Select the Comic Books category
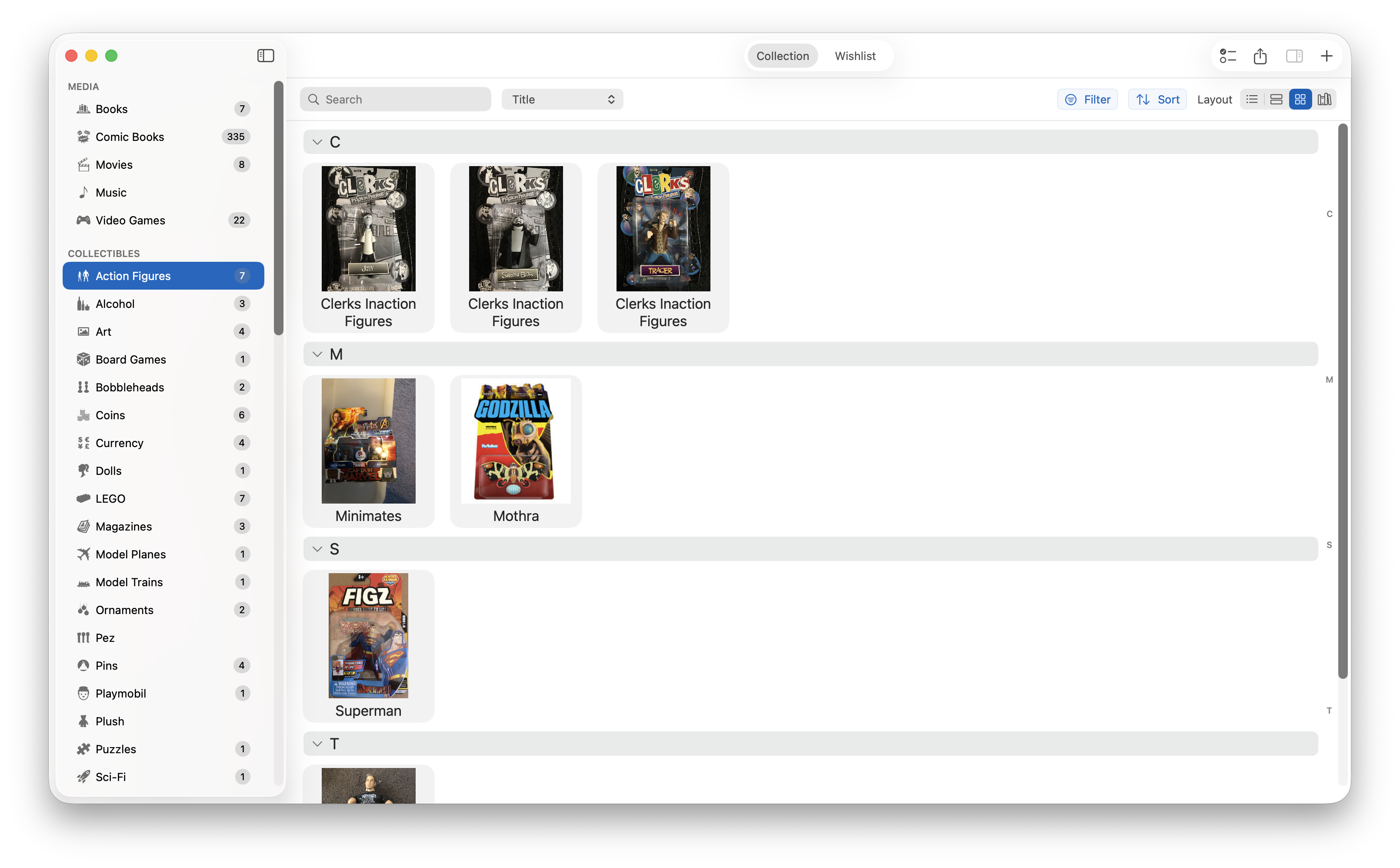The height and width of the screenshot is (868, 1400). click(x=129, y=137)
